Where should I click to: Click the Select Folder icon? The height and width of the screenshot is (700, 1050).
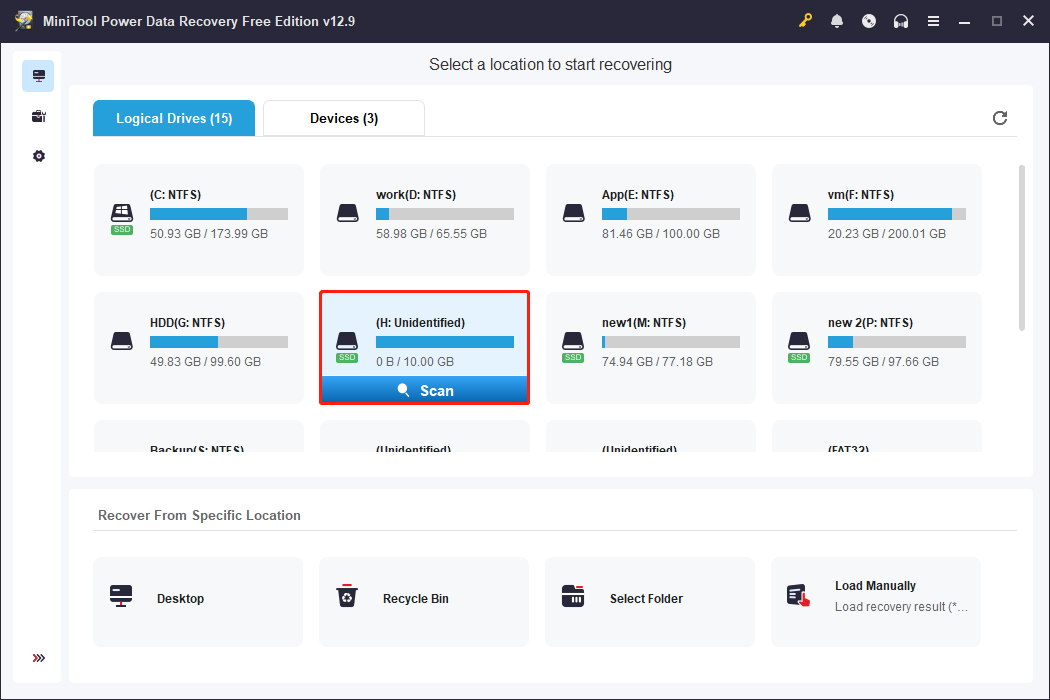573,596
